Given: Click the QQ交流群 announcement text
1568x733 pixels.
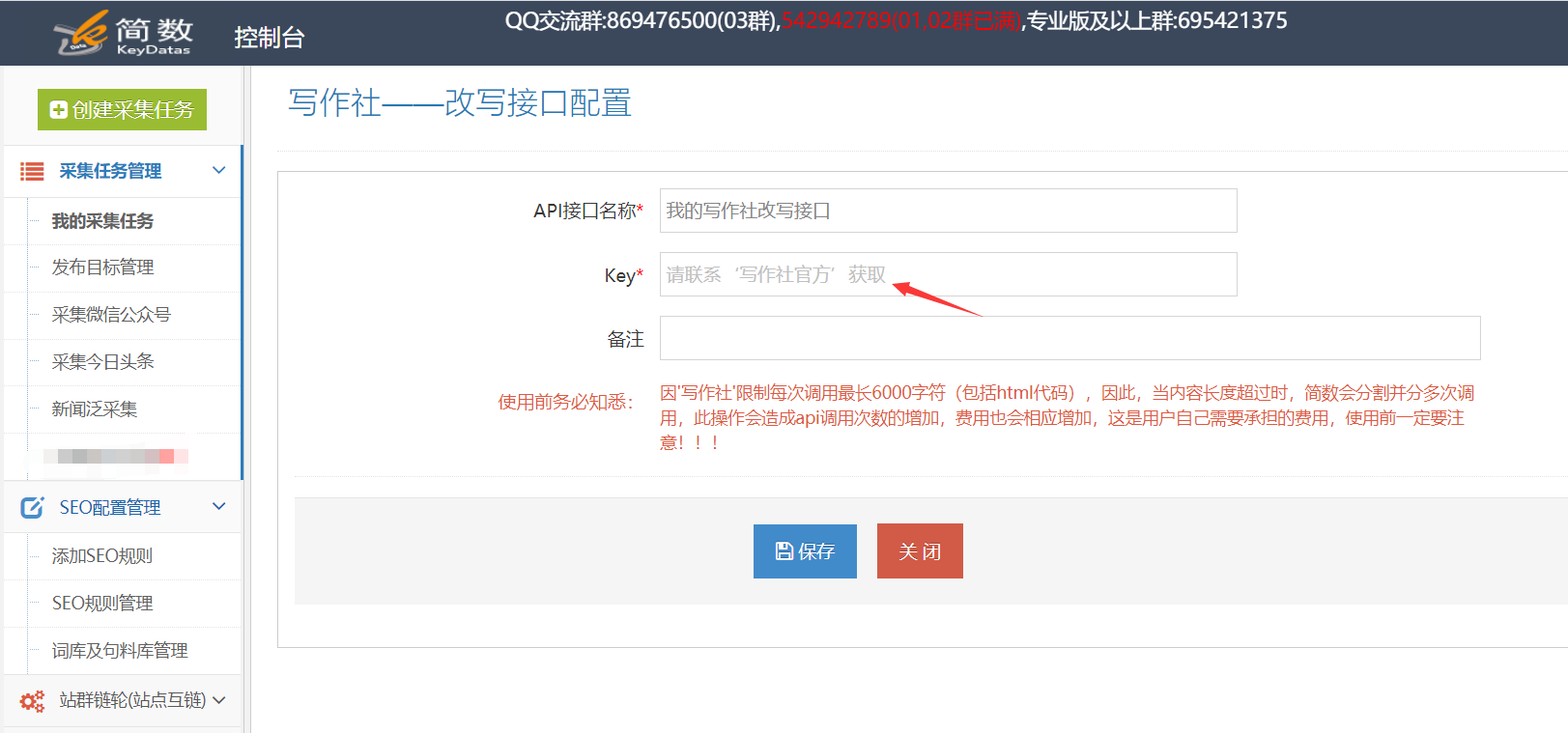Looking at the screenshot, I should (896, 20).
